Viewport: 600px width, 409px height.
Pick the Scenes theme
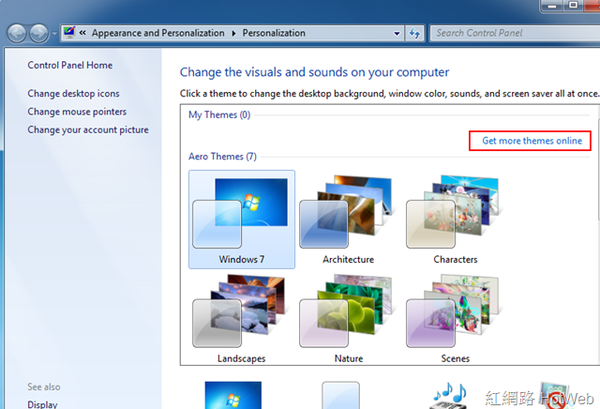click(x=455, y=318)
